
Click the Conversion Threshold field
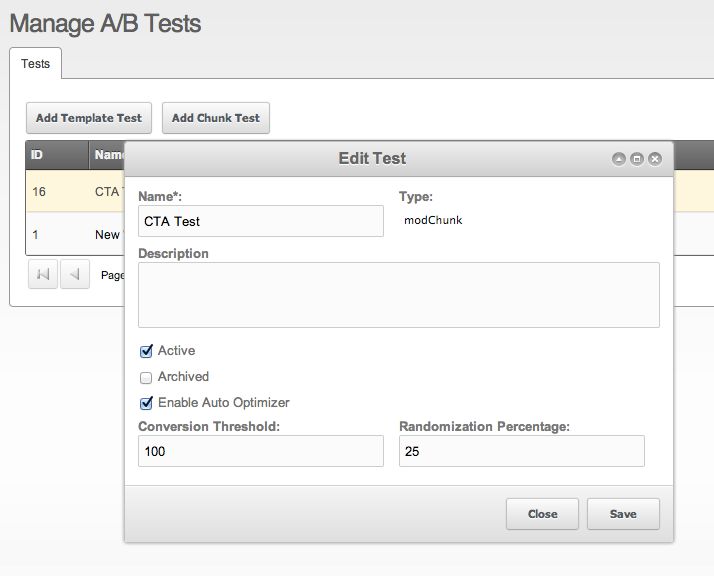pyautogui.click(x=261, y=451)
